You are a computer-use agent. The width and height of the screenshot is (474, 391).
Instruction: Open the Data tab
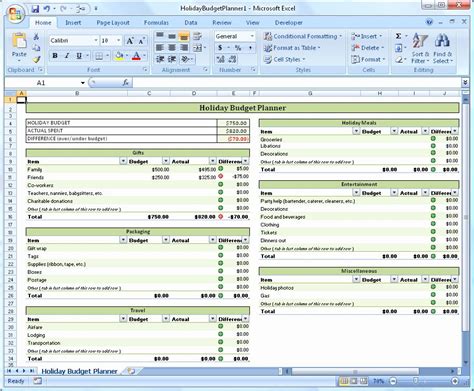click(191, 23)
